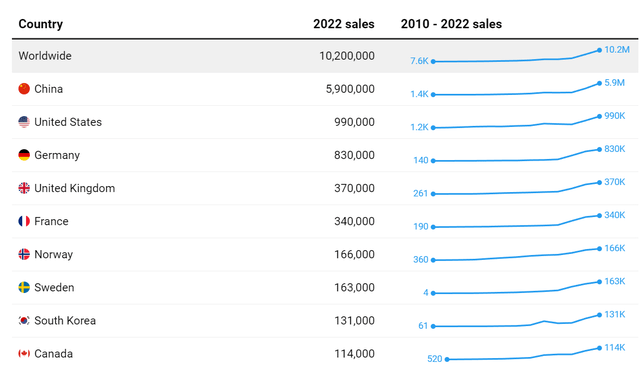640x376 pixels.
Task: Click the 261 start point of United Kingdom sparkline
Action: click(x=433, y=194)
